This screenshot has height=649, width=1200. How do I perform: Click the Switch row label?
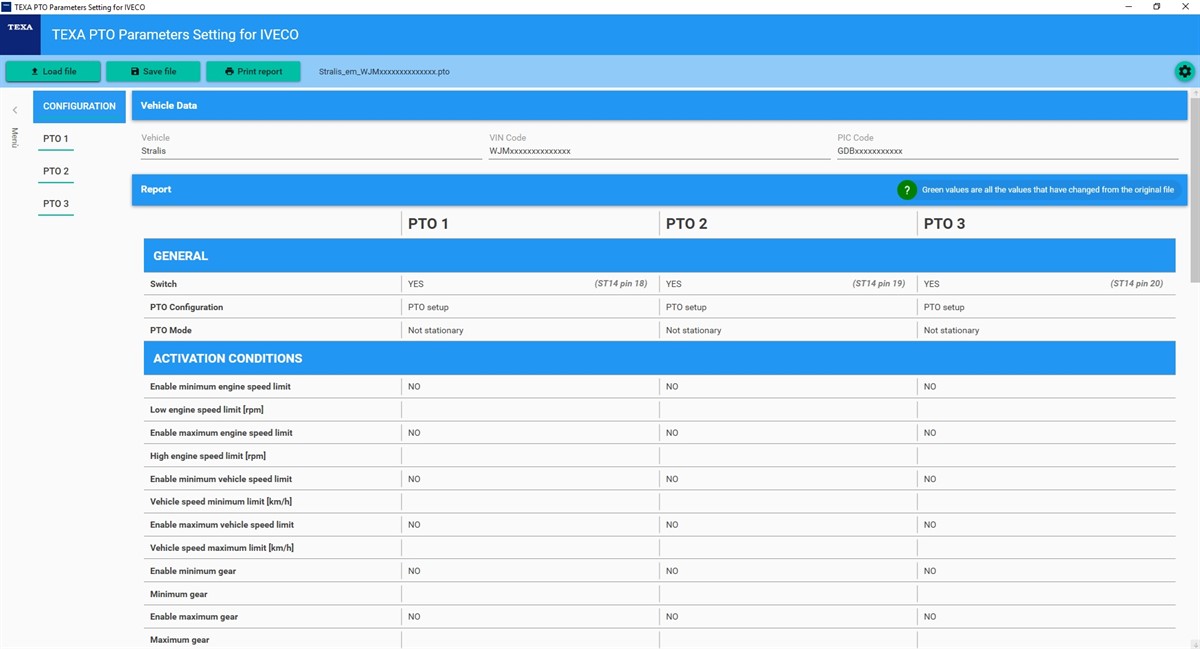(163, 284)
